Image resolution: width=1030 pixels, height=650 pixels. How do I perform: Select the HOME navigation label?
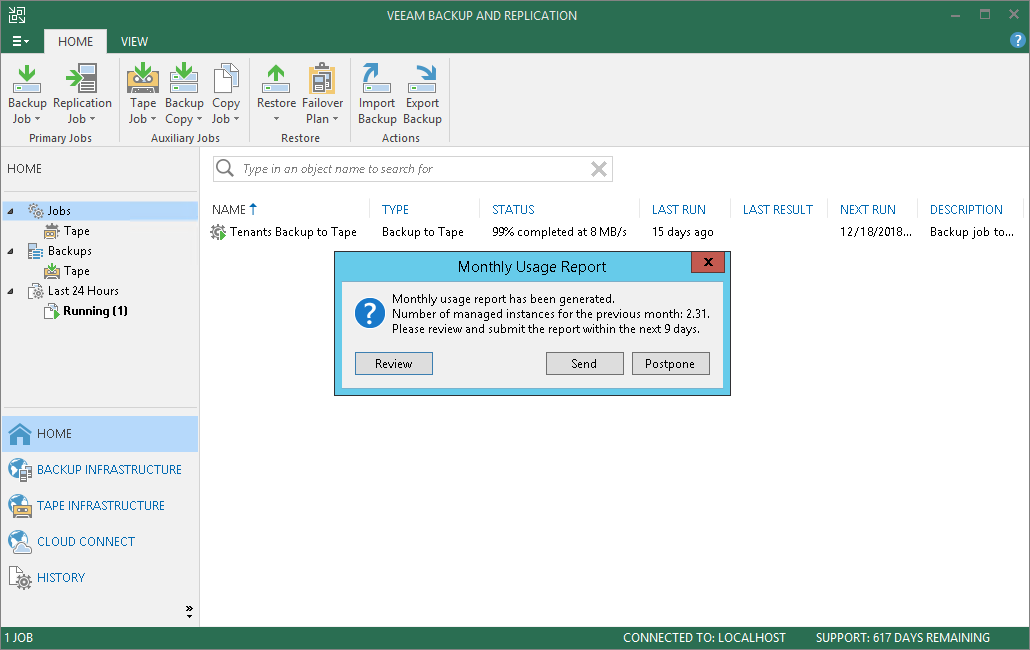click(x=55, y=434)
